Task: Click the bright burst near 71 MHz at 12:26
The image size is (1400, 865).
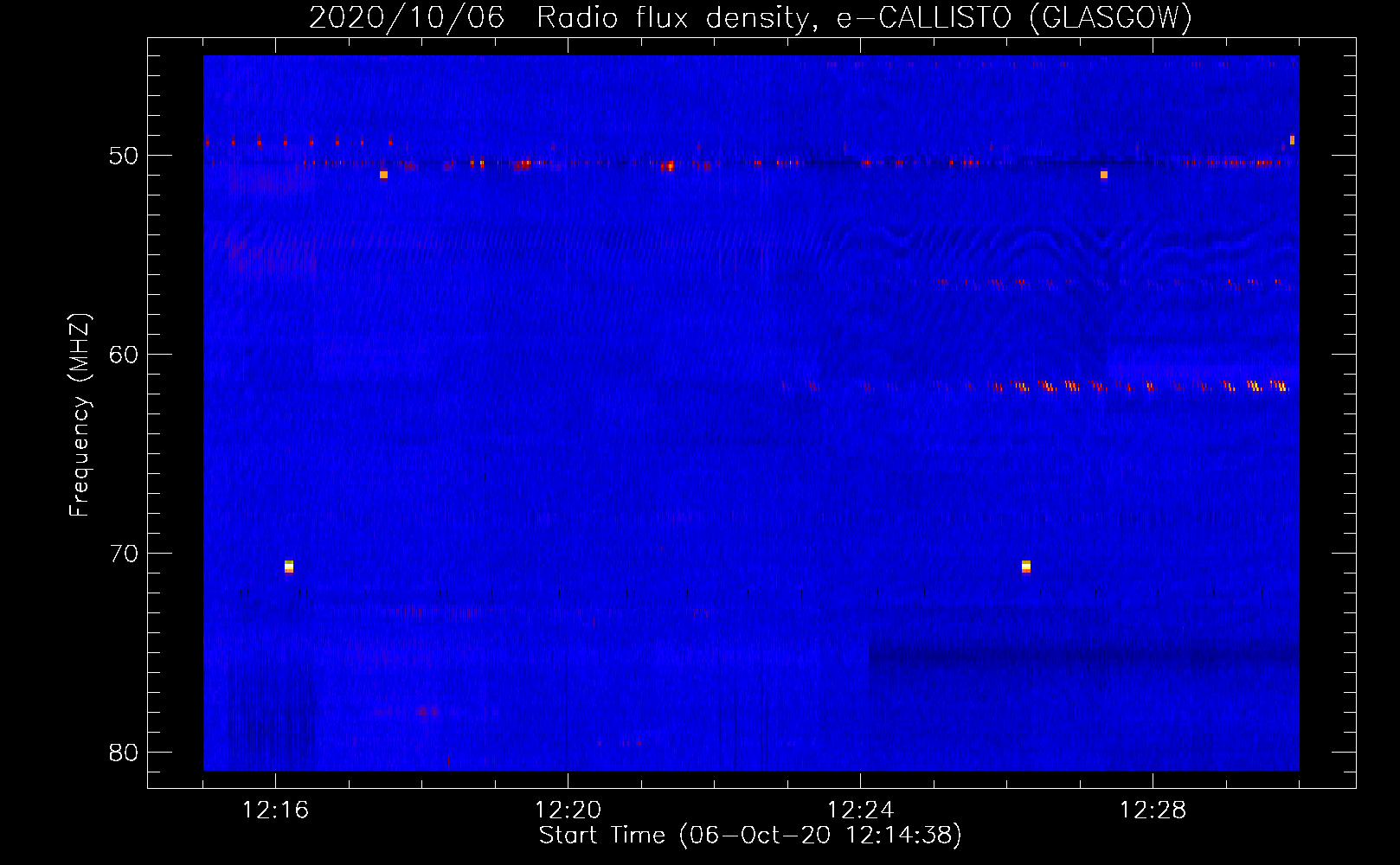Action: [1026, 567]
